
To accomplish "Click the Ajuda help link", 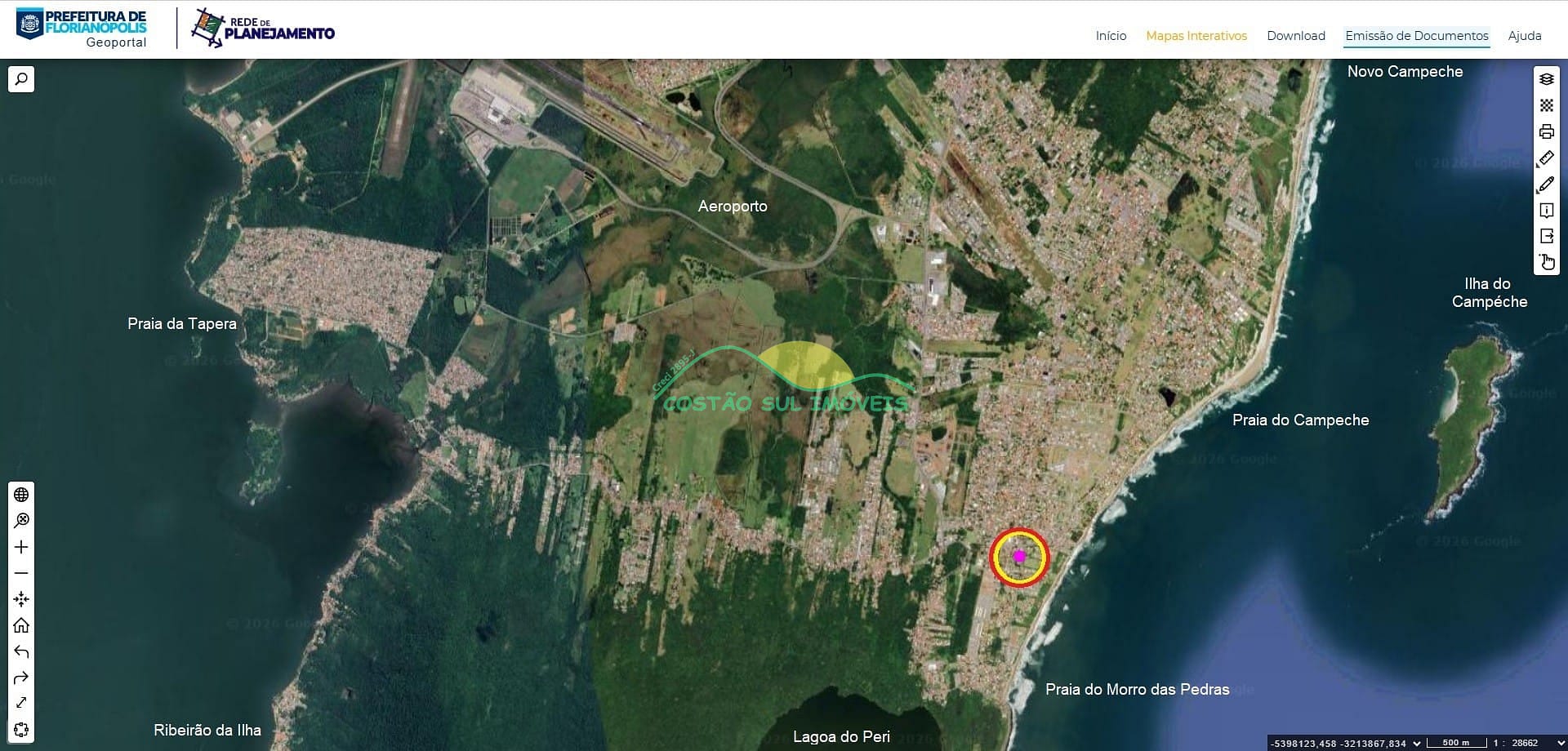I will coord(1524,36).
